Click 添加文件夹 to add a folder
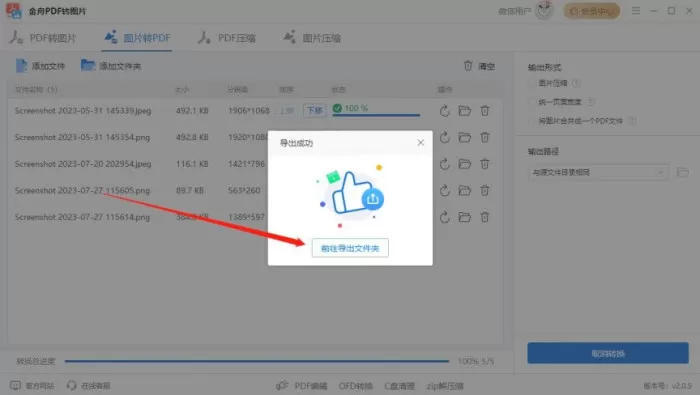 pyautogui.click(x=111, y=66)
